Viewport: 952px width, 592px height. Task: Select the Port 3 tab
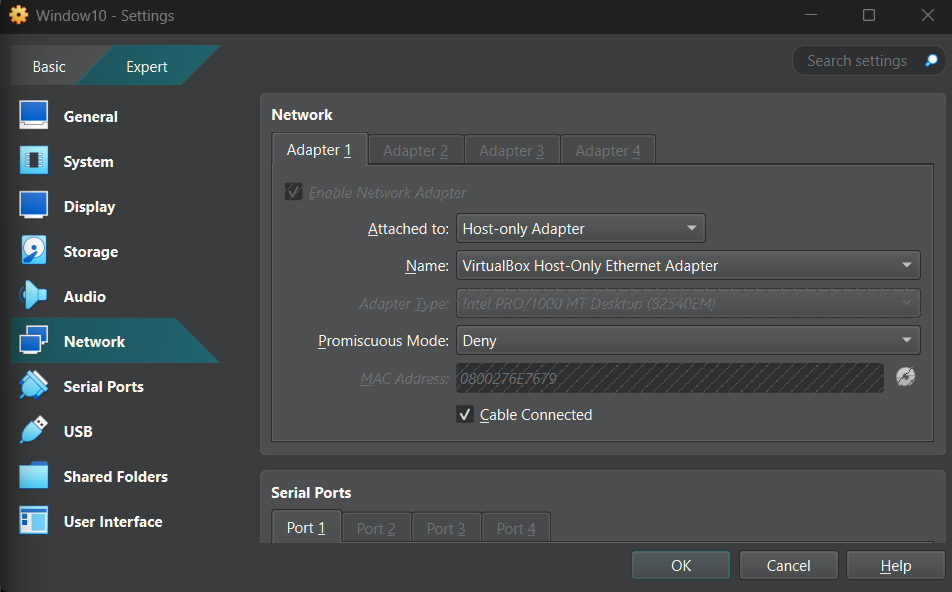[446, 529]
